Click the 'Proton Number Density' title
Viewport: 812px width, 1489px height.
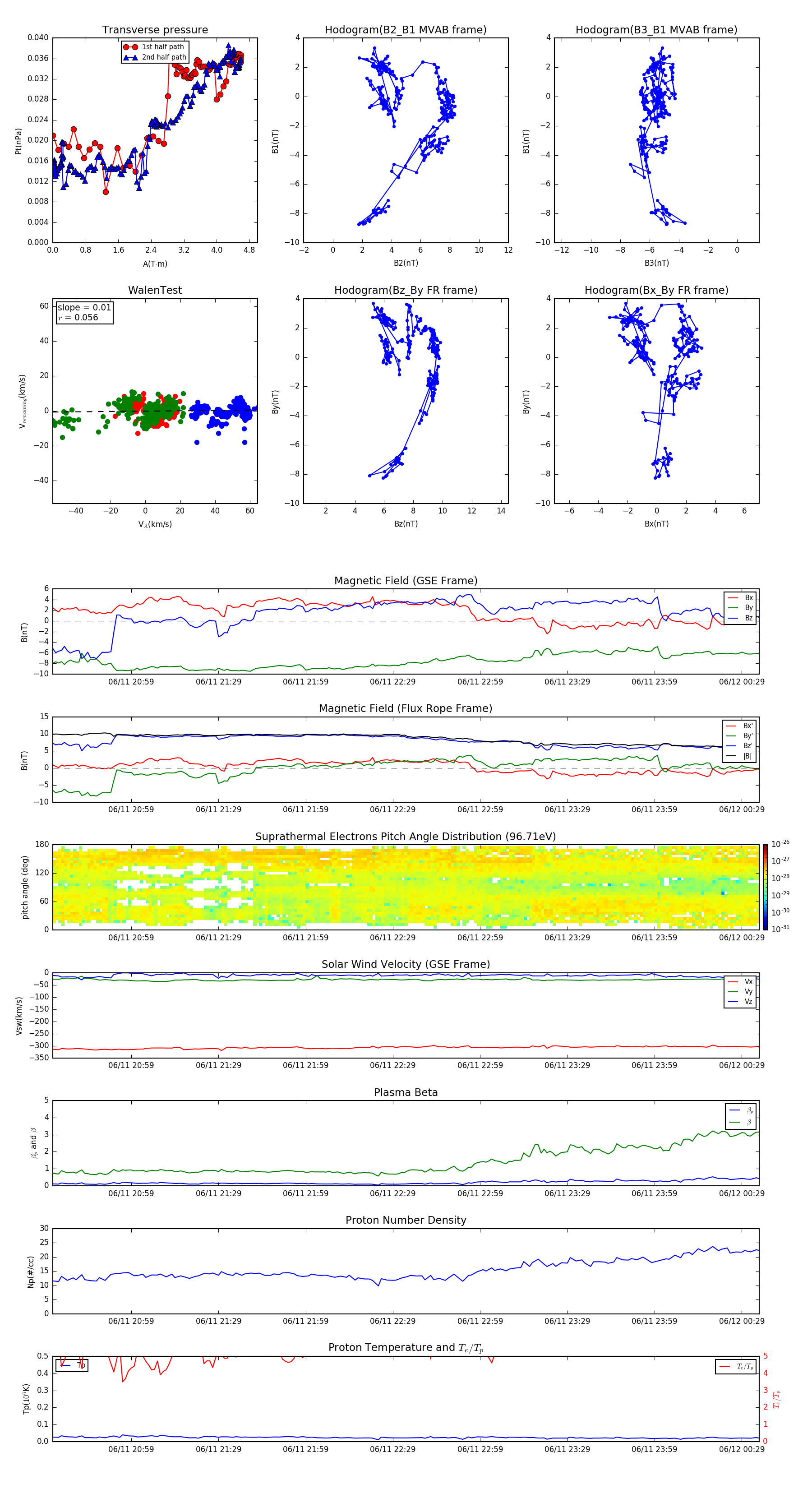pyautogui.click(x=406, y=1220)
